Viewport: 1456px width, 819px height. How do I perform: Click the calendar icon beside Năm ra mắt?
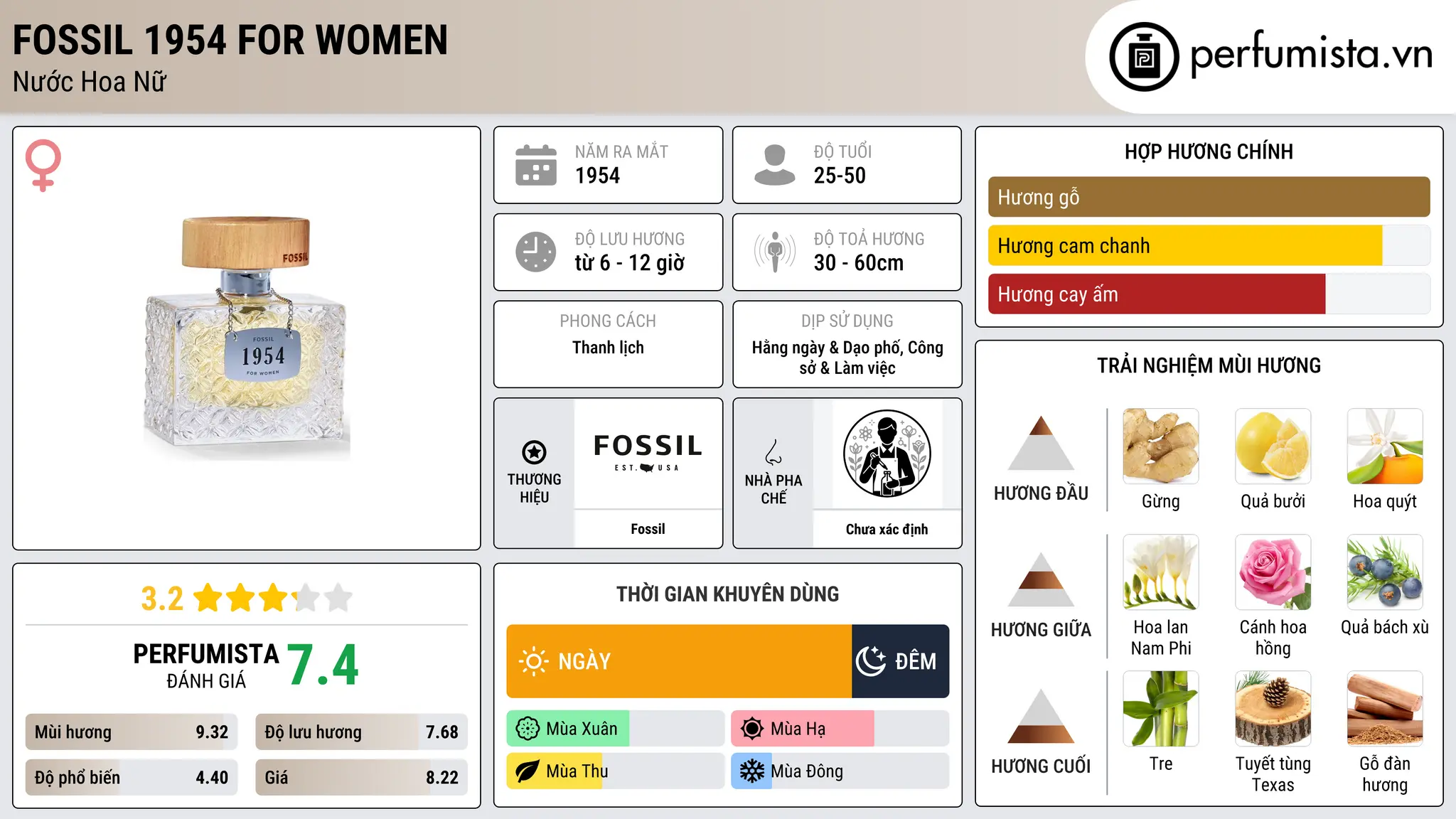(535, 165)
